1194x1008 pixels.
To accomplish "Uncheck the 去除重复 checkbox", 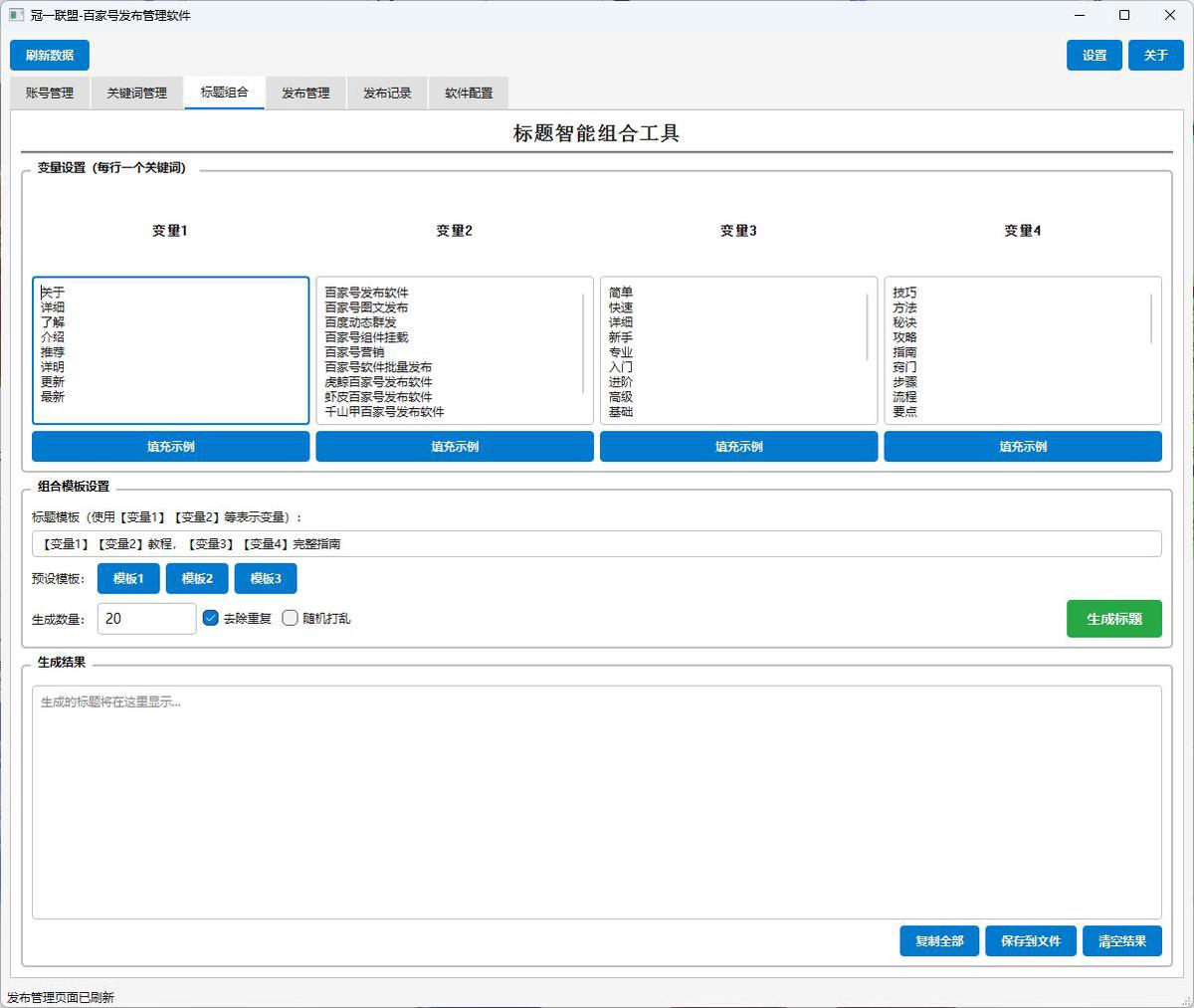I will pyautogui.click(x=211, y=618).
